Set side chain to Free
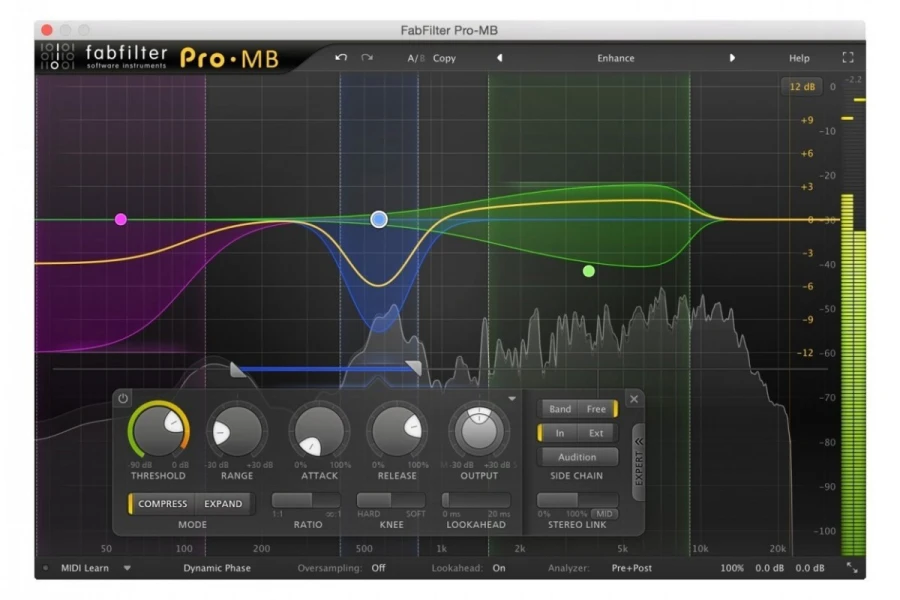The image size is (900, 600). [x=597, y=409]
